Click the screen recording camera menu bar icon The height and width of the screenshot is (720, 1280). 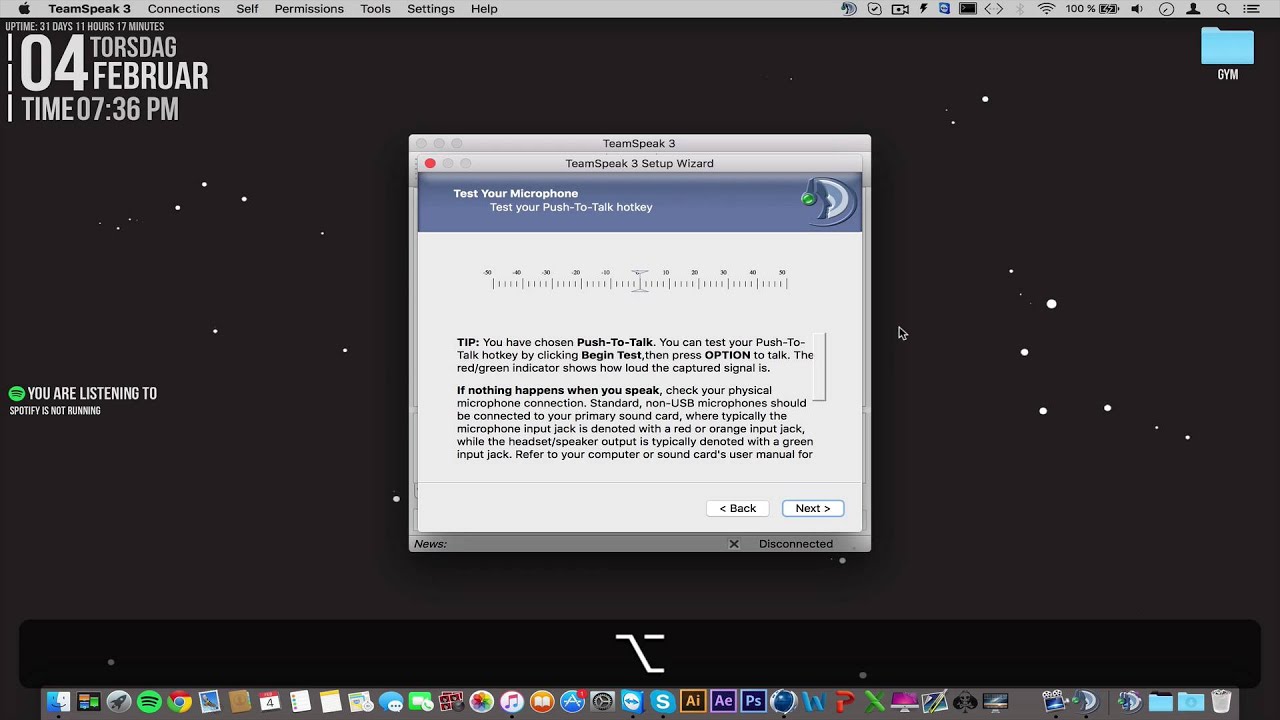click(x=900, y=9)
